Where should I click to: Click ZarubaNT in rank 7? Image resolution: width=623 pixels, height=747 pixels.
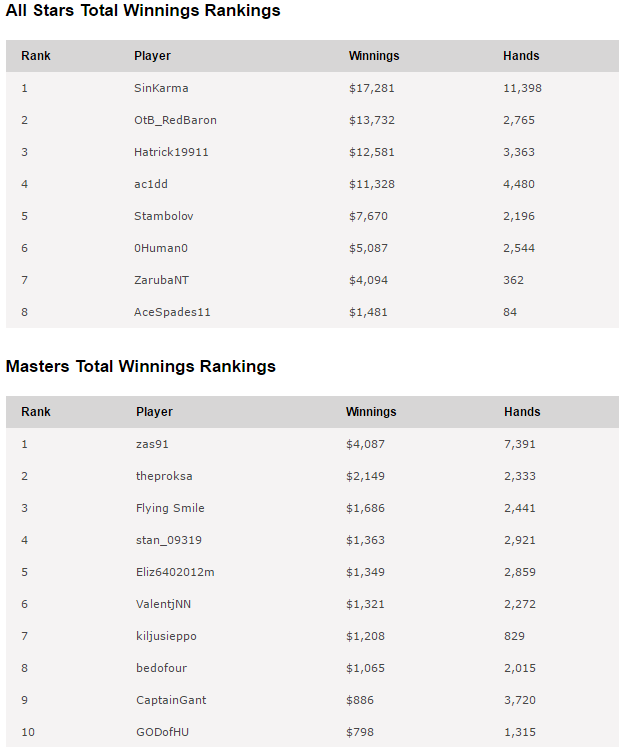161,280
